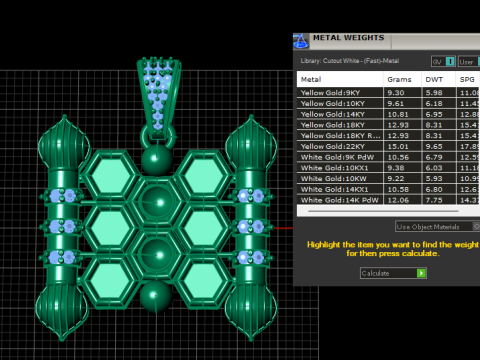Select the White Gold:10KW row
Viewport: 480px width, 360px height.
click(388, 178)
